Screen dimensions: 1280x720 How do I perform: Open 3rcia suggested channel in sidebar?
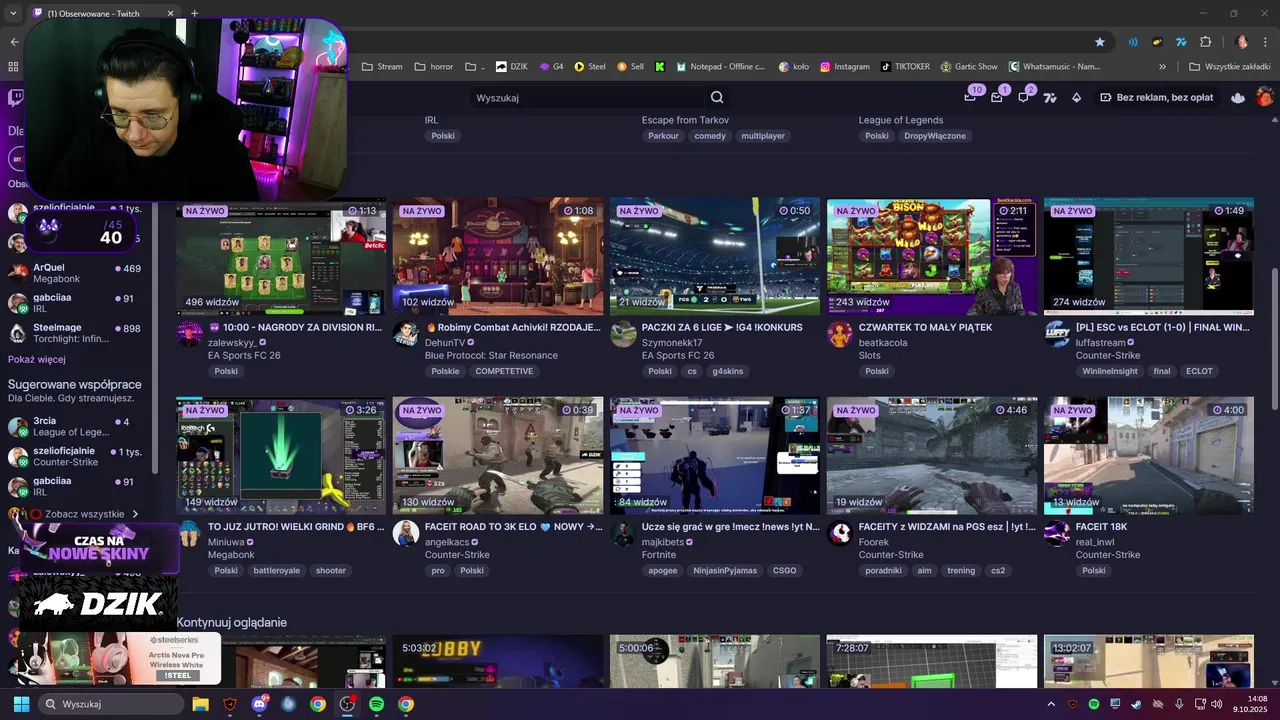[x=75, y=427]
